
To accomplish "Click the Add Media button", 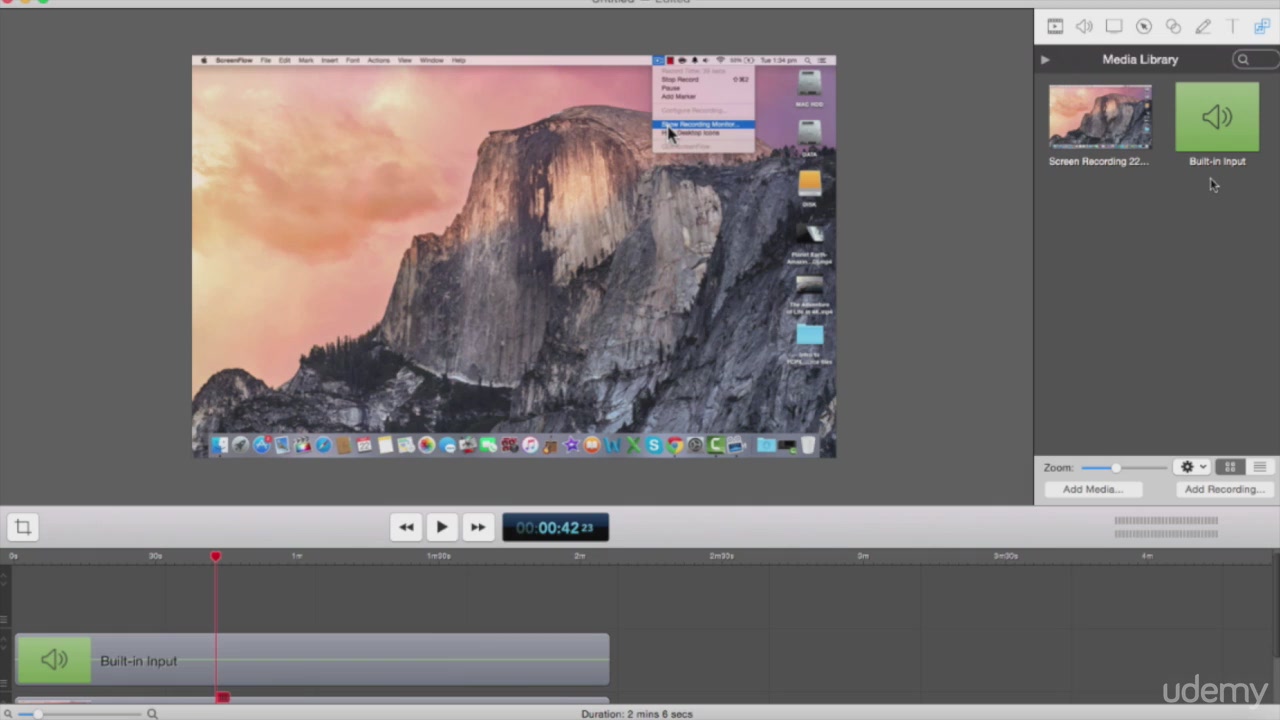I will [x=1092, y=490].
